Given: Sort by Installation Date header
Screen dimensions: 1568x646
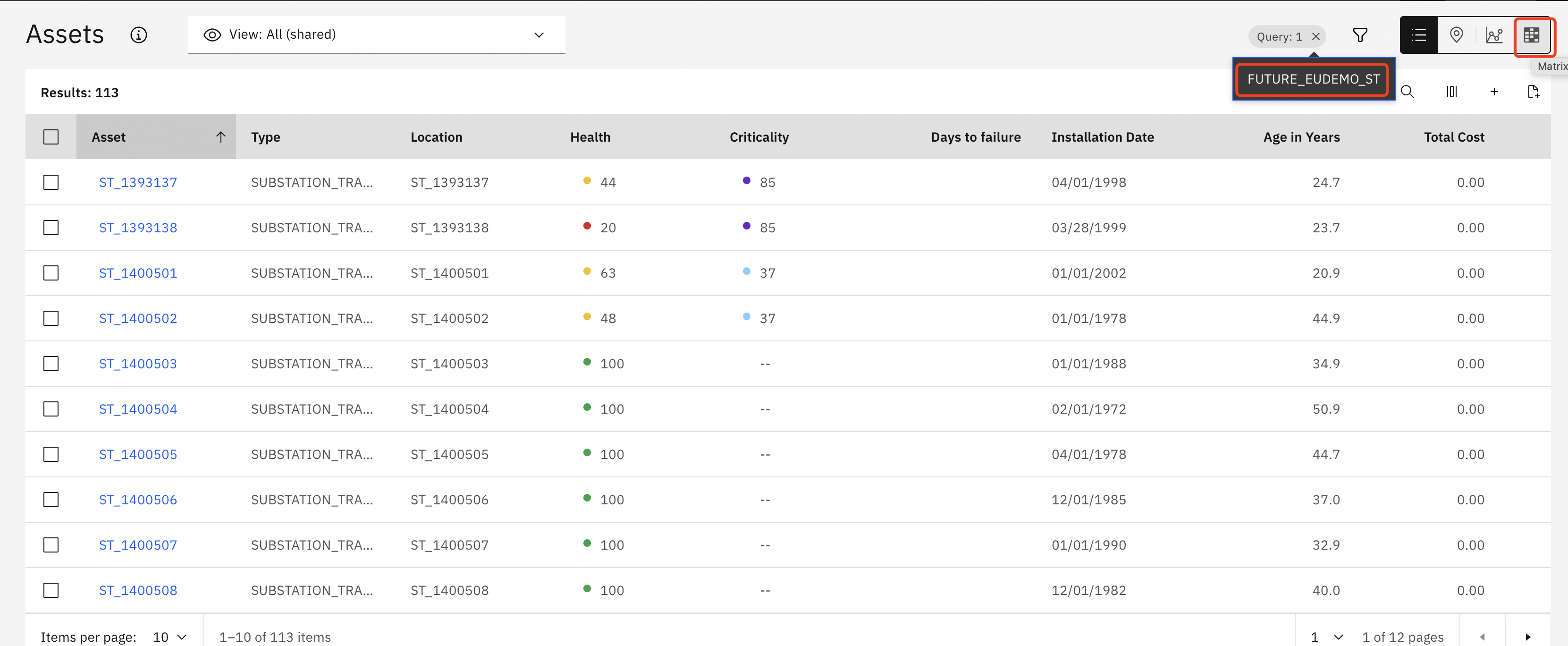Looking at the screenshot, I should click(x=1102, y=137).
